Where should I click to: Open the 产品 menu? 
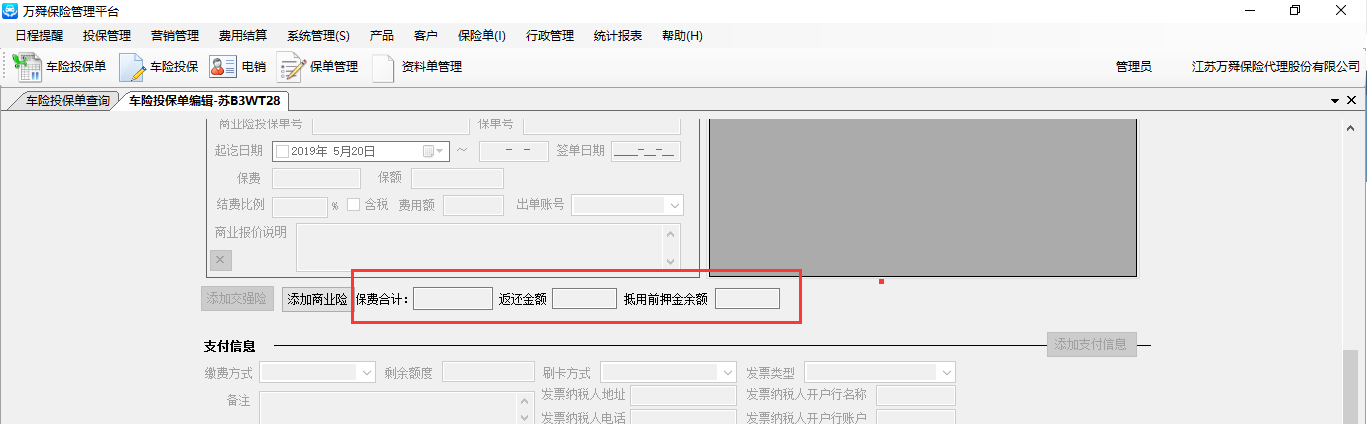tap(381, 35)
